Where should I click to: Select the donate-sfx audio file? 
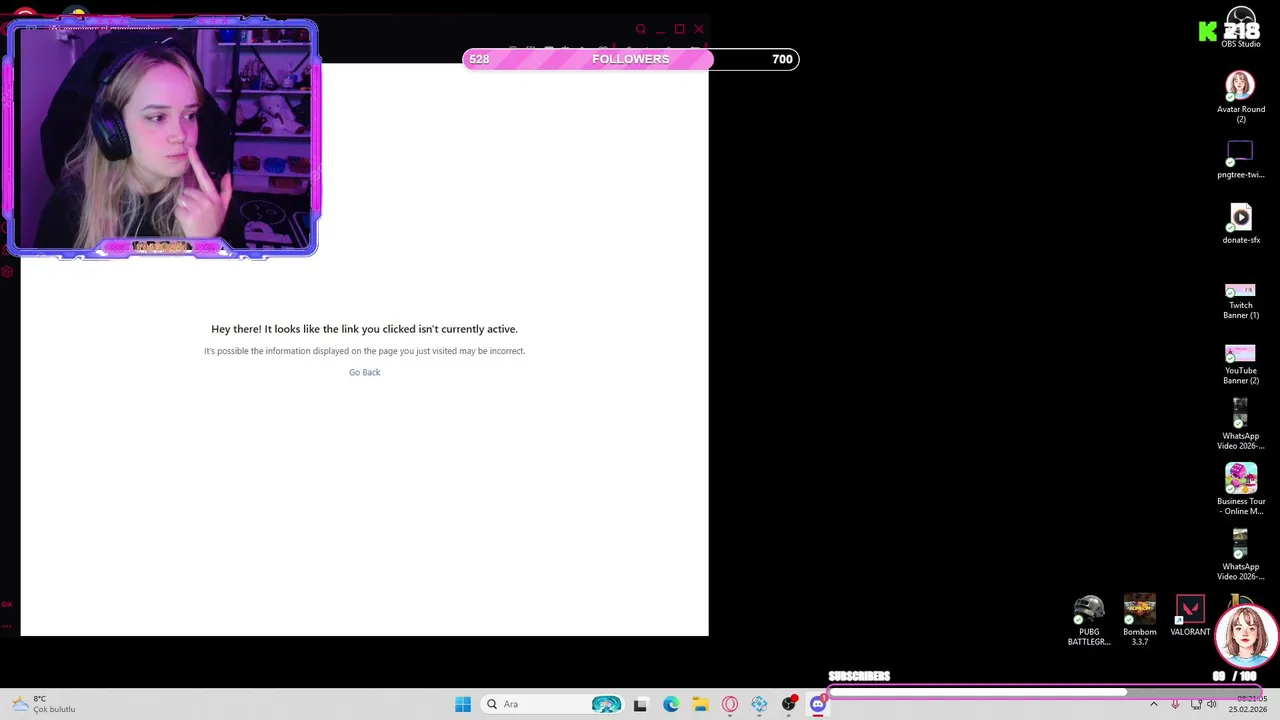[x=1240, y=223]
